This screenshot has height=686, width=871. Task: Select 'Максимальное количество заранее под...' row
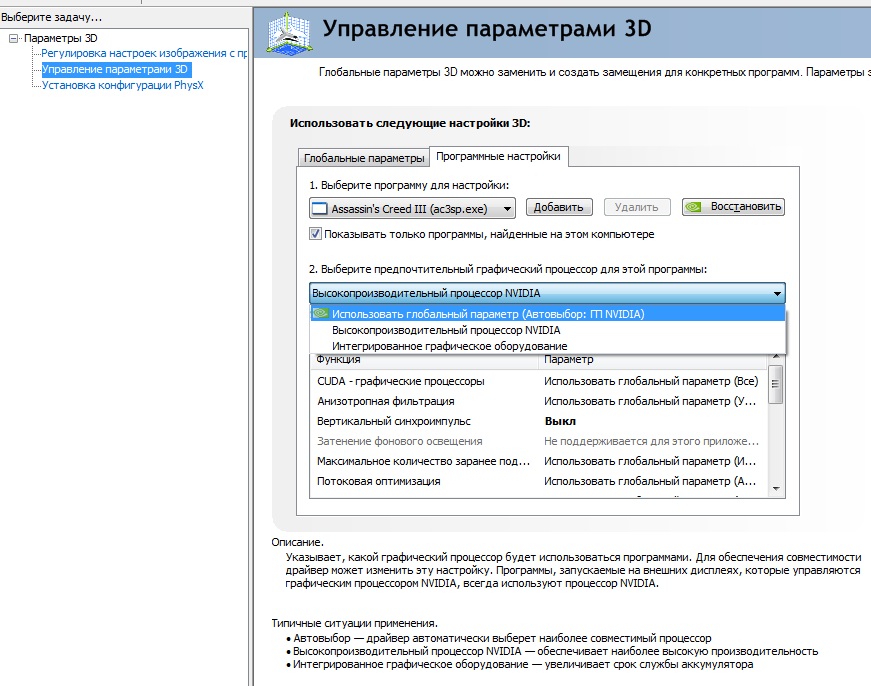click(x=539, y=462)
